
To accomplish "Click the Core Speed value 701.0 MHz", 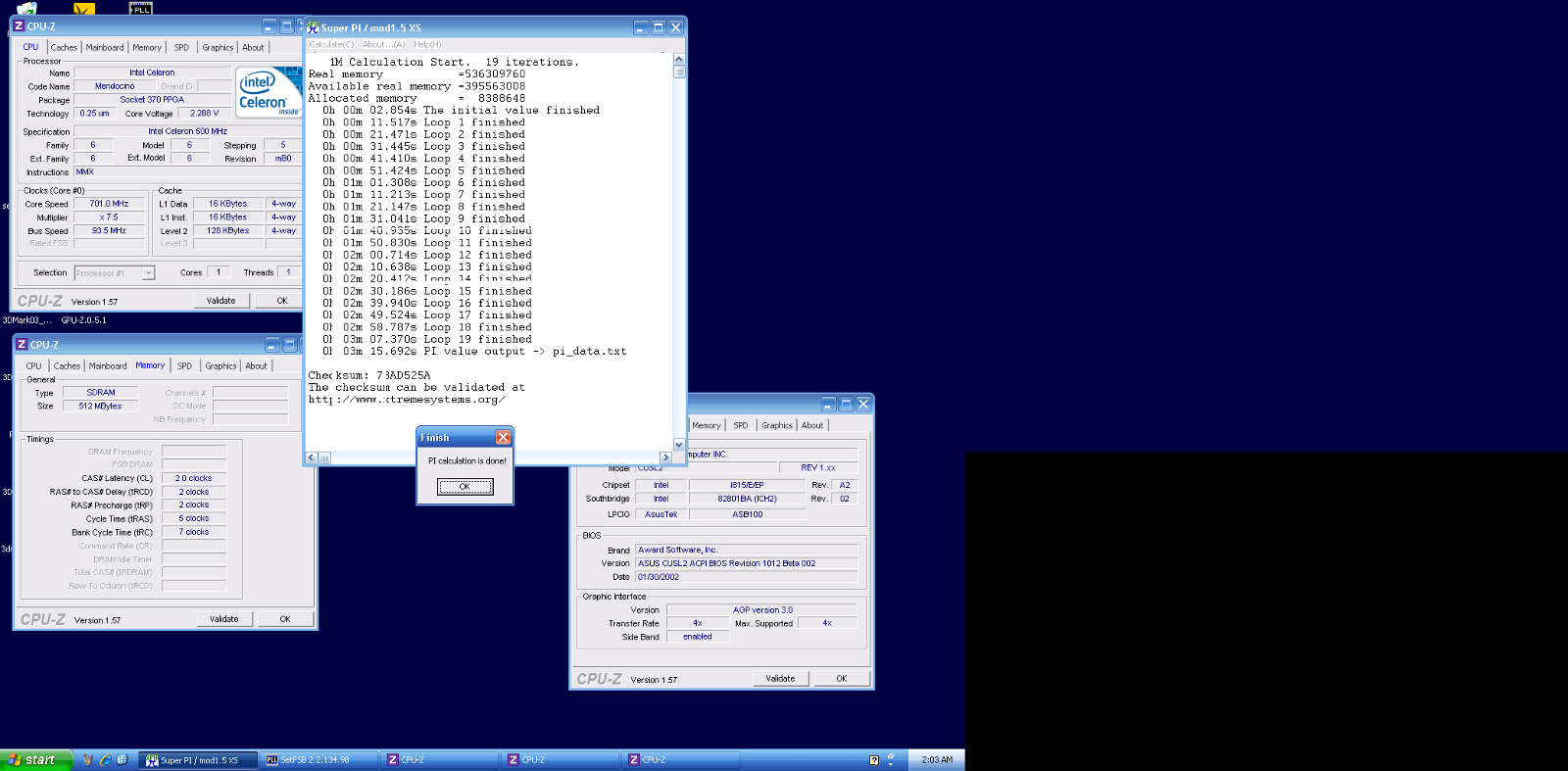I will point(109,204).
